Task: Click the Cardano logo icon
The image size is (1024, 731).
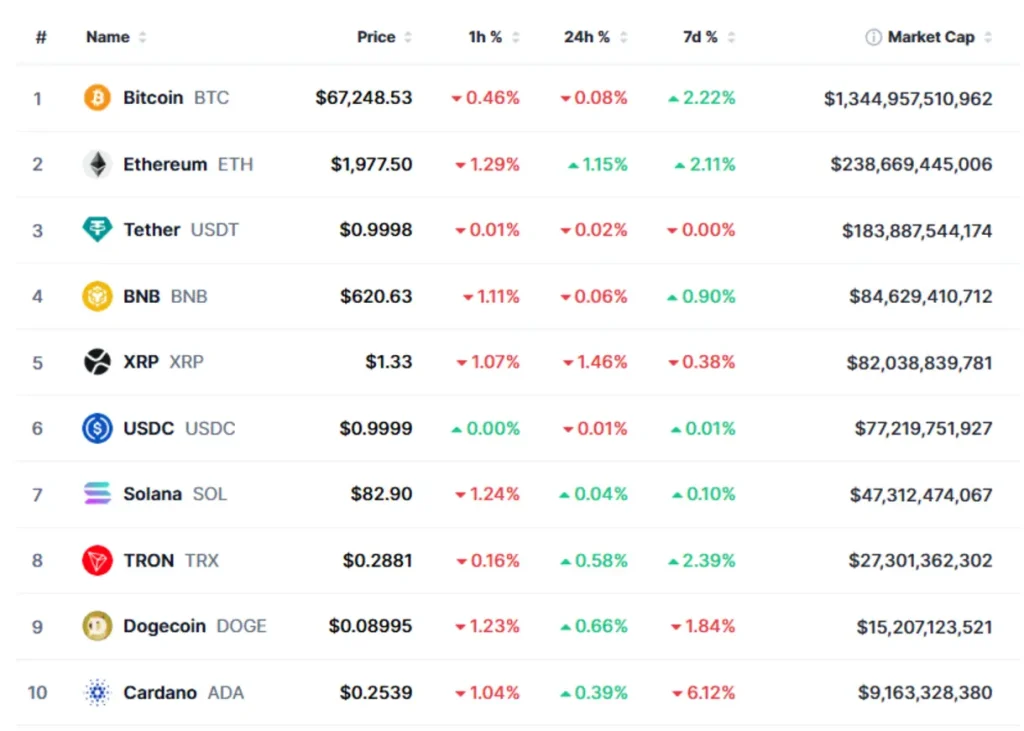Action: pyautogui.click(x=97, y=692)
